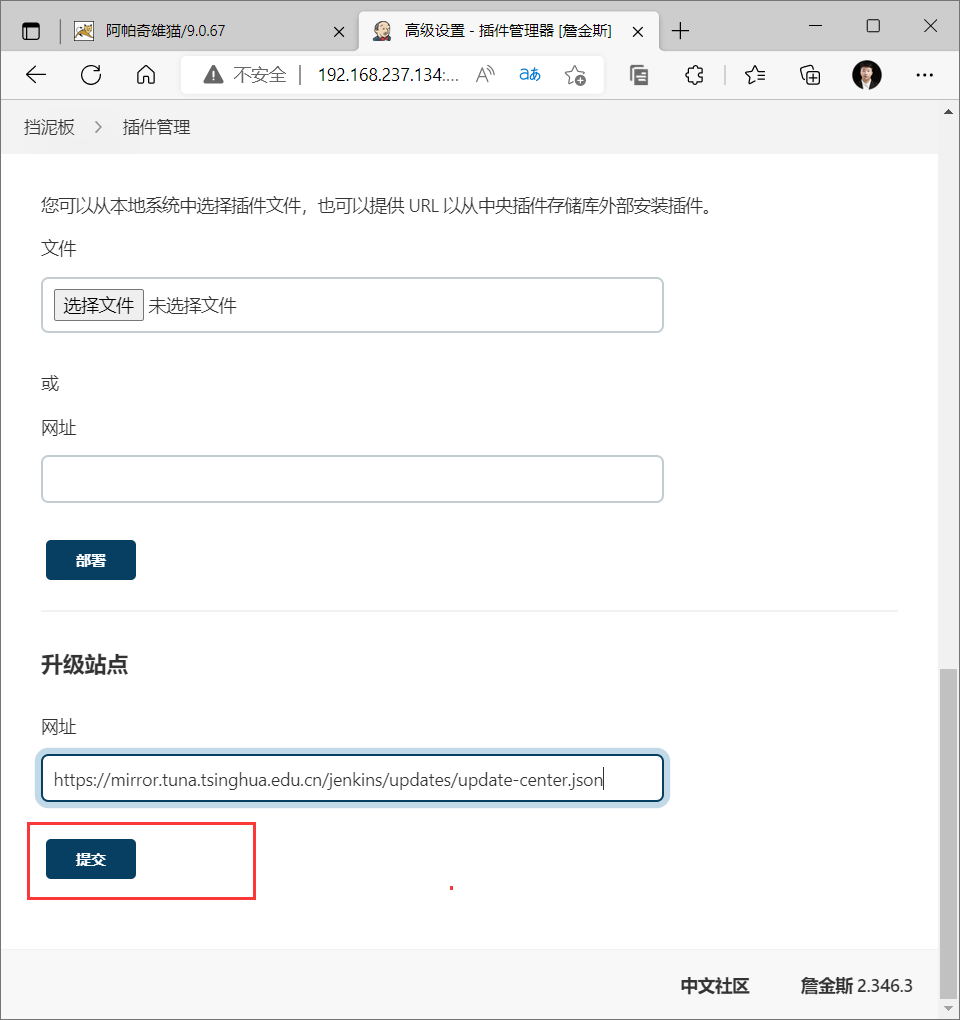Click the translate page icon
The height and width of the screenshot is (1020, 960).
529,75
